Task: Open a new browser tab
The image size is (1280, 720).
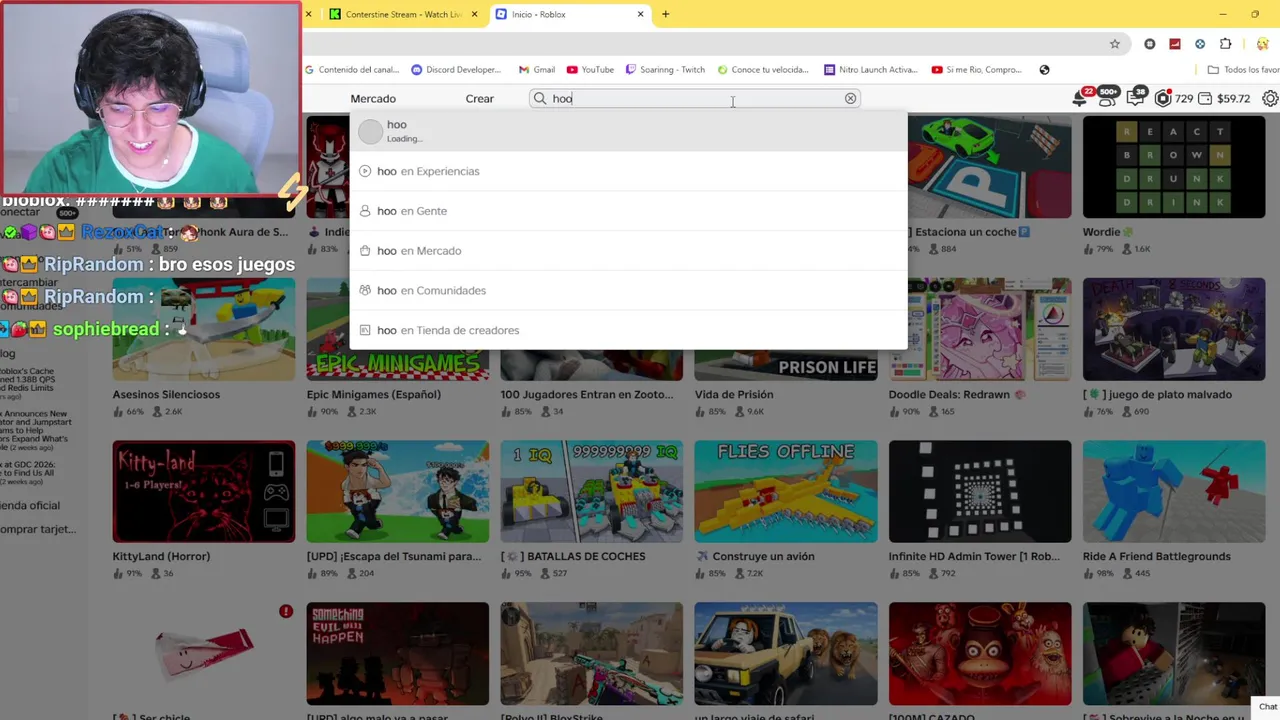Action: (665, 14)
